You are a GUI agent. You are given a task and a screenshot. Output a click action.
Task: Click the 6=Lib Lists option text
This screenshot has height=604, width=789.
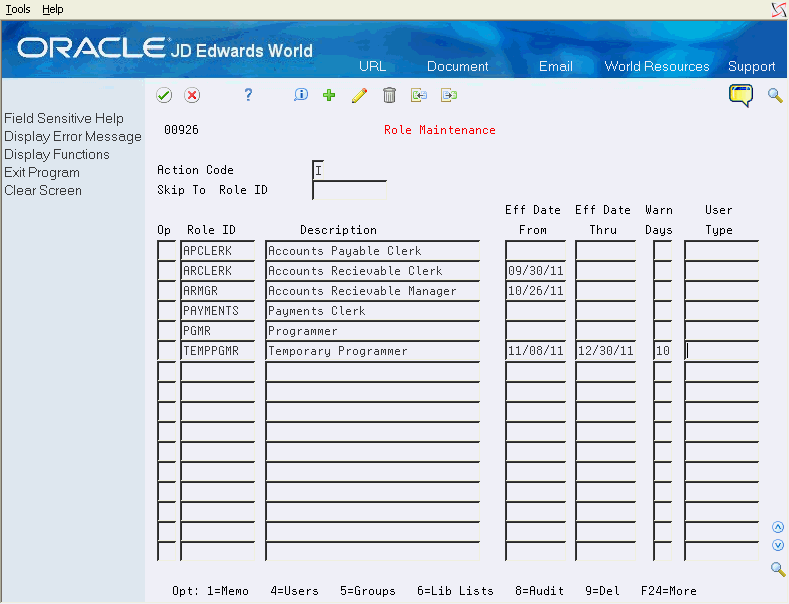click(455, 591)
